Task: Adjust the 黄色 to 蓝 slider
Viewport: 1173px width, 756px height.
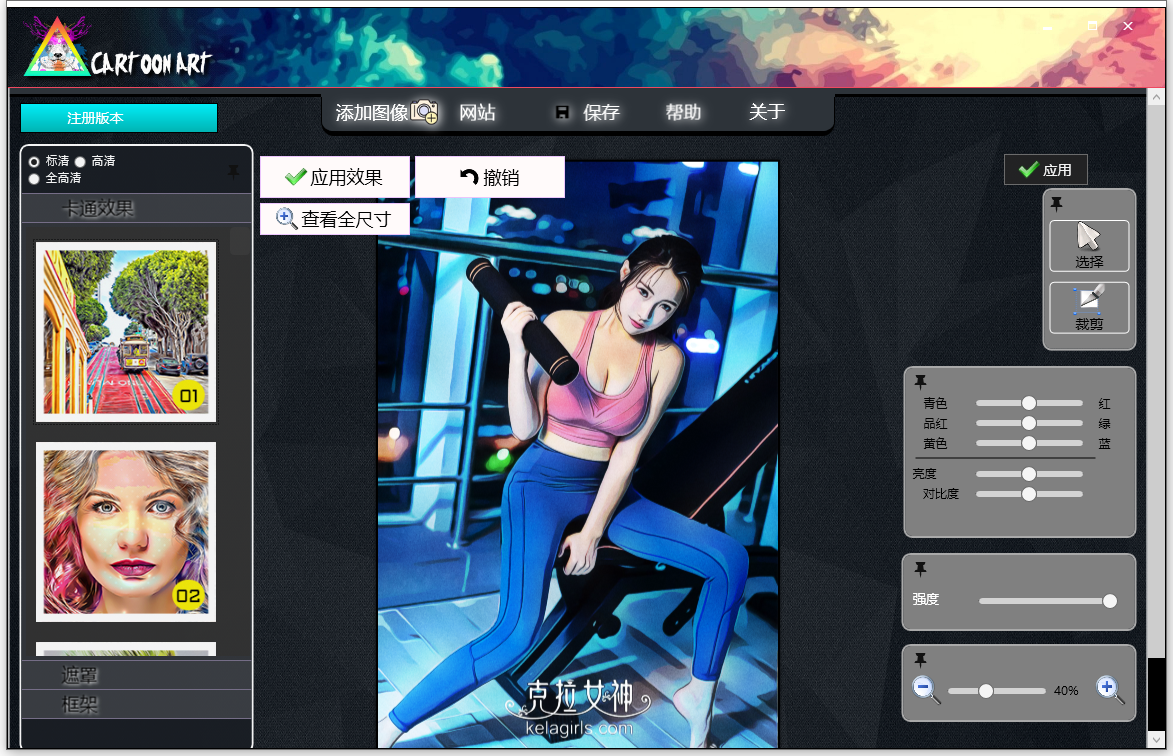Action: (x=1029, y=443)
